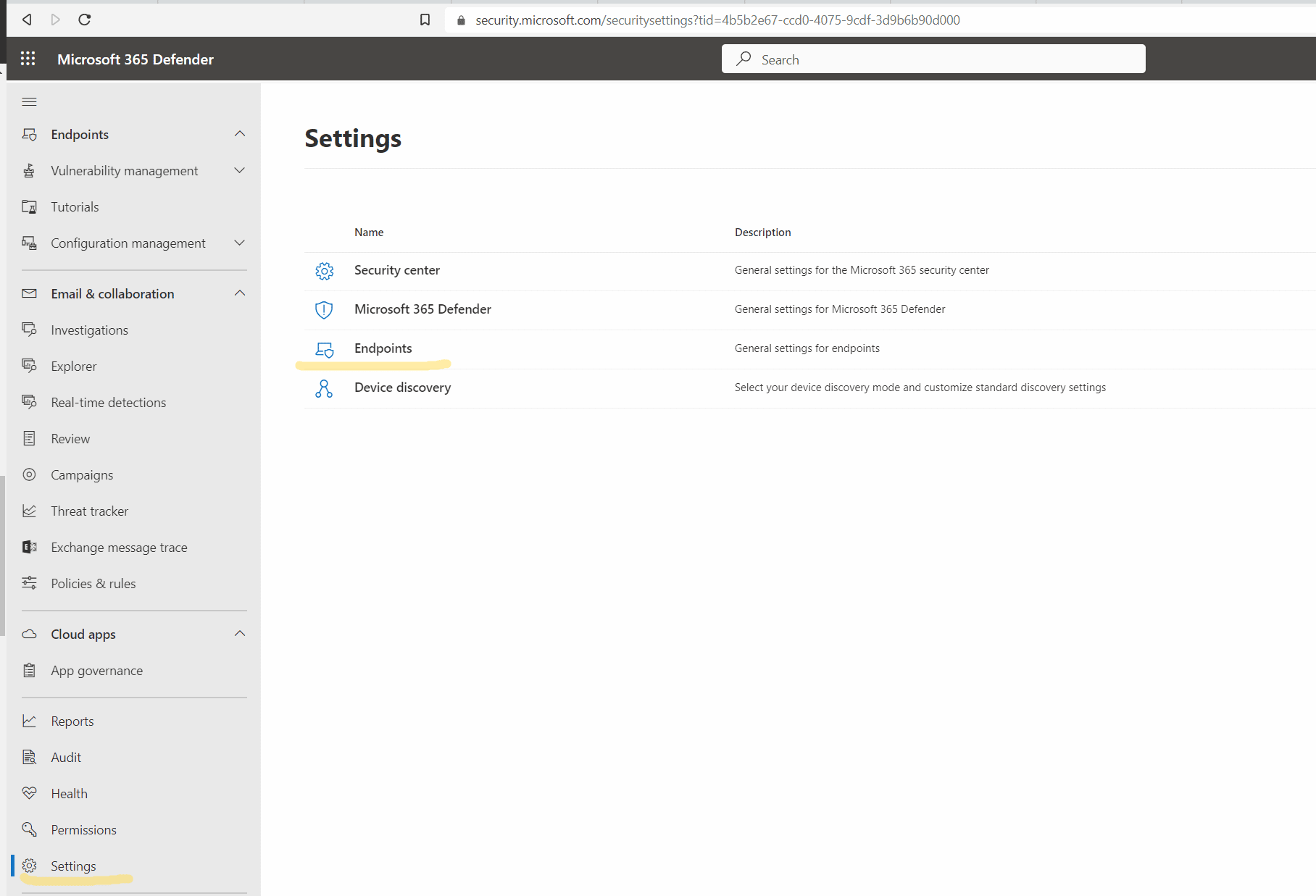Screen dimensions: 1316x896
Task: Click the Campaigns target icon
Action: click(x=29, y=474)
